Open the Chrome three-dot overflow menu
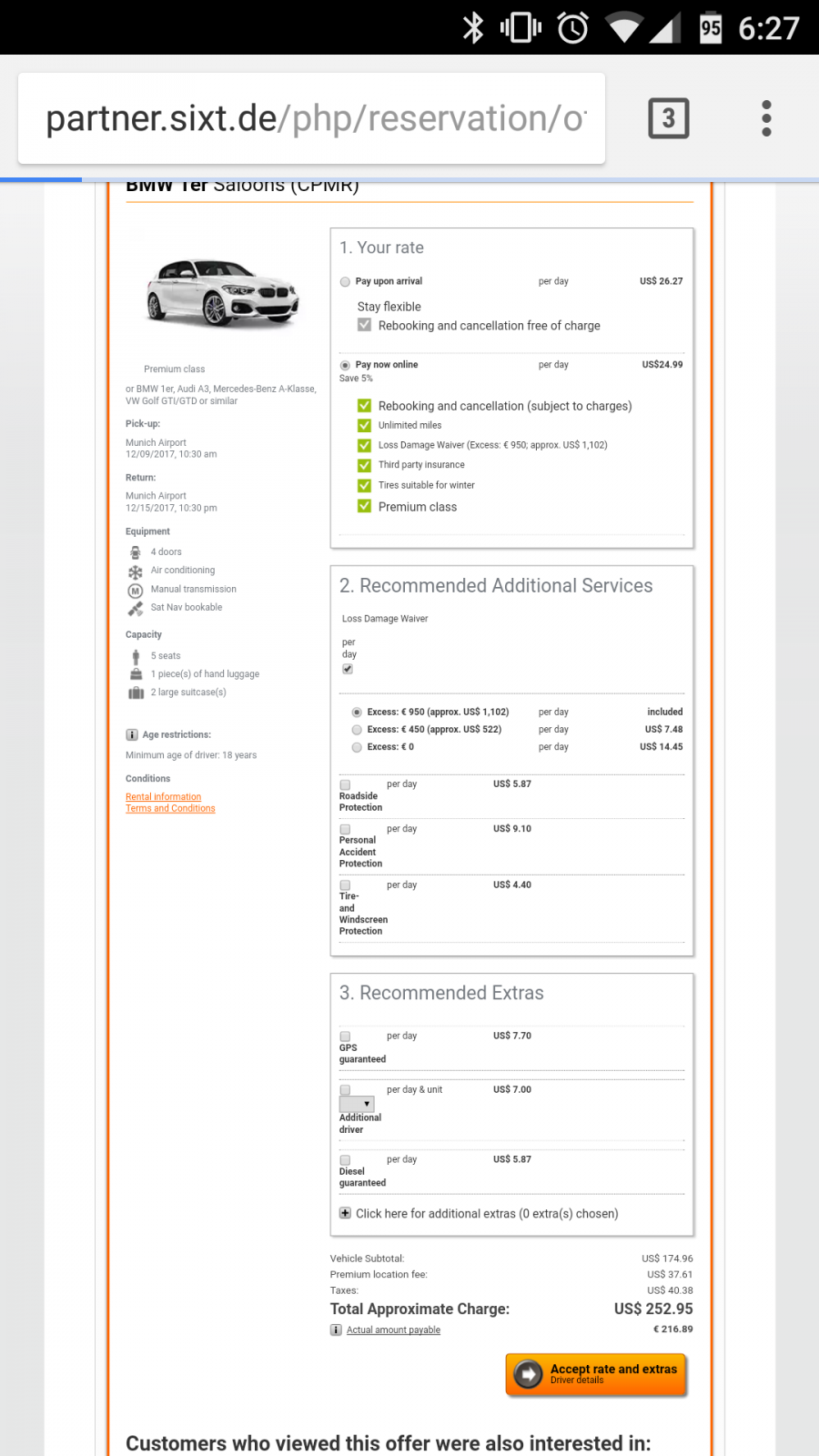 click(x=766, y=118)
